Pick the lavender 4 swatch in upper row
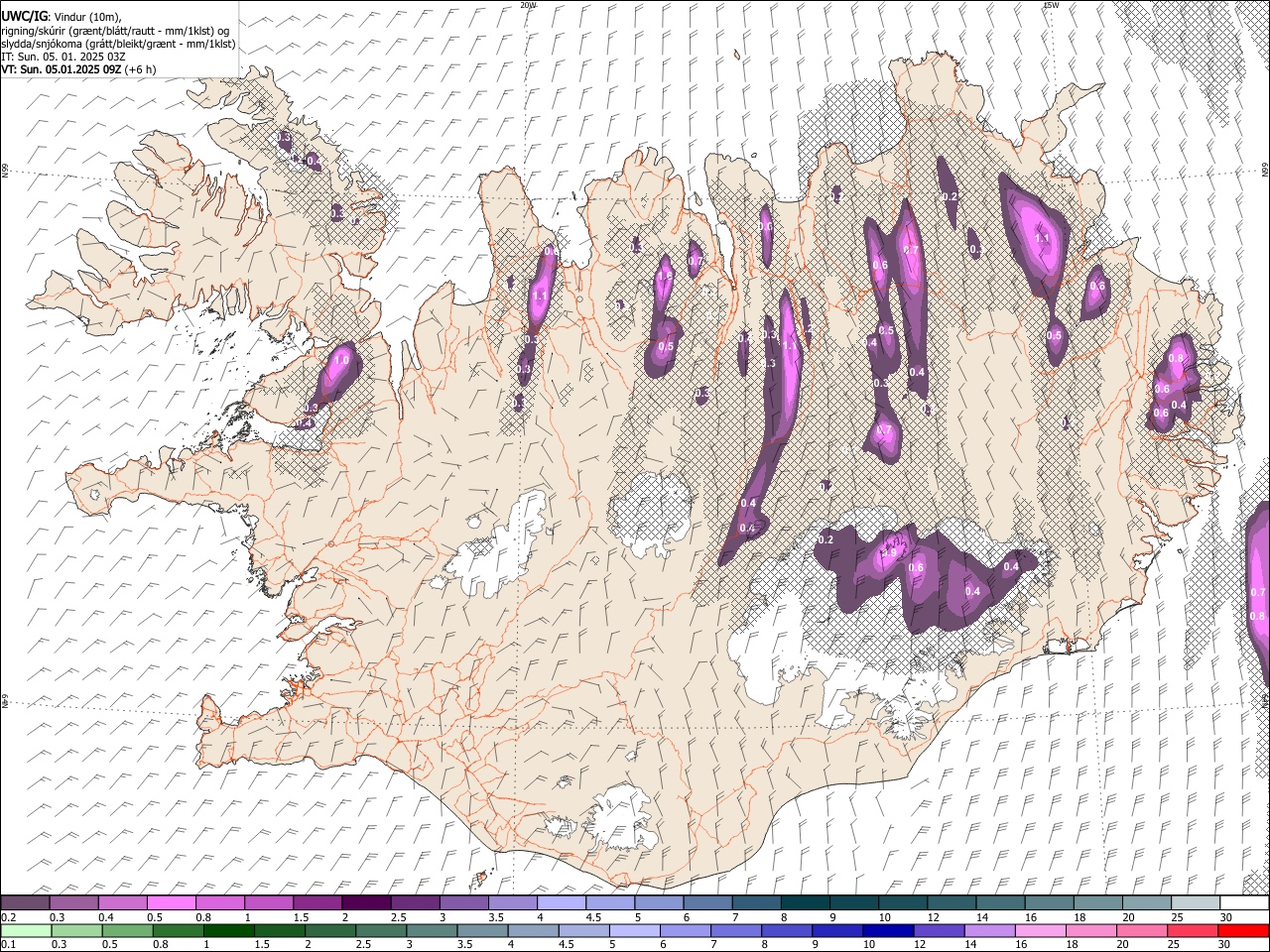Image resolution: width=1270 pixels, height=952 pixels. click(561, 902)
